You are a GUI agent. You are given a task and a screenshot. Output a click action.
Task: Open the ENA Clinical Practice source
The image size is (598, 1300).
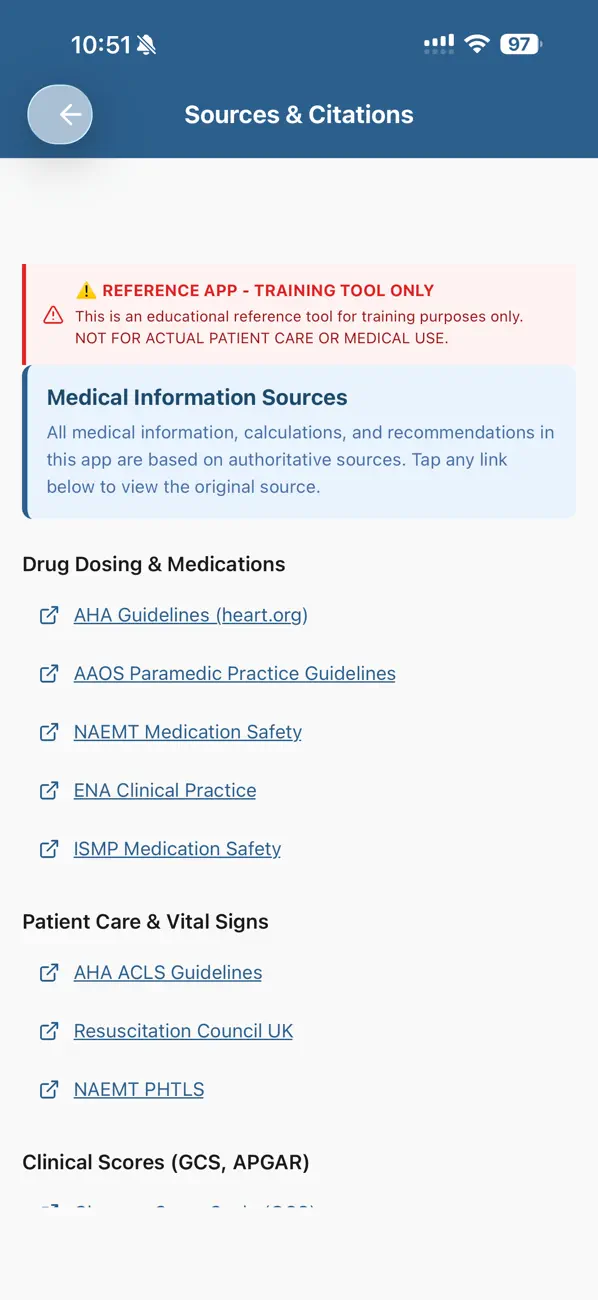164,790
